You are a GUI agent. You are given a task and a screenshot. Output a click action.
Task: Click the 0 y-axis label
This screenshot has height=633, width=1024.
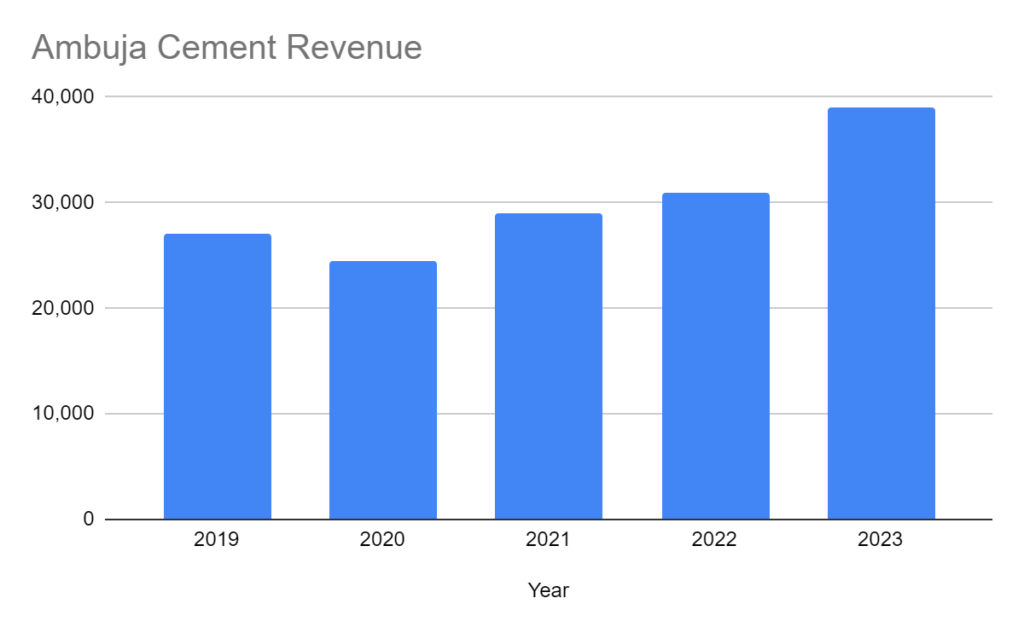point(87,519)
